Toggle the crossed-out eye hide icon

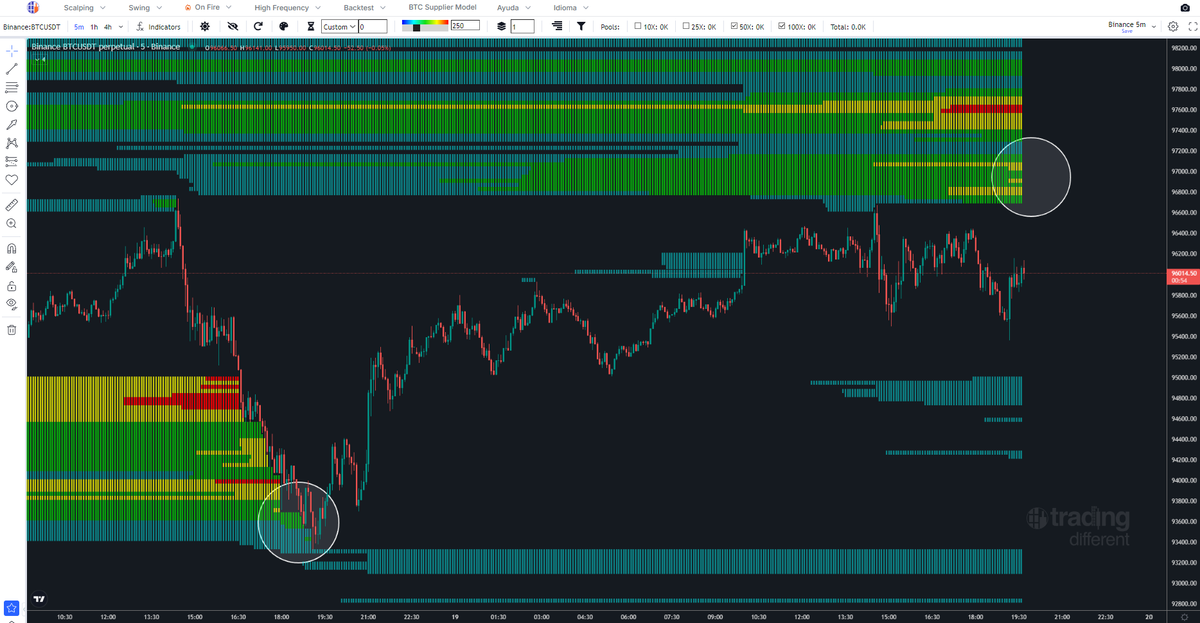[233, 26]
